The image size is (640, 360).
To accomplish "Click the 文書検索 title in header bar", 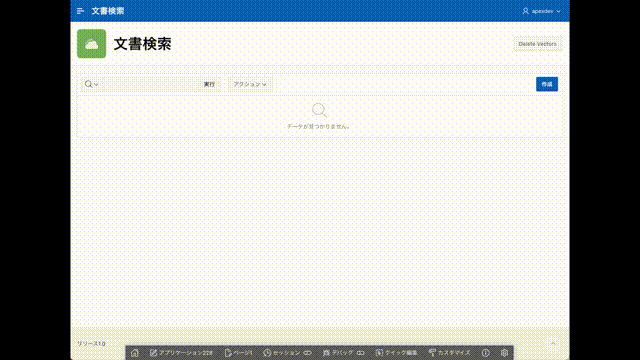I will pyautogui.click(x=108, y=11).
